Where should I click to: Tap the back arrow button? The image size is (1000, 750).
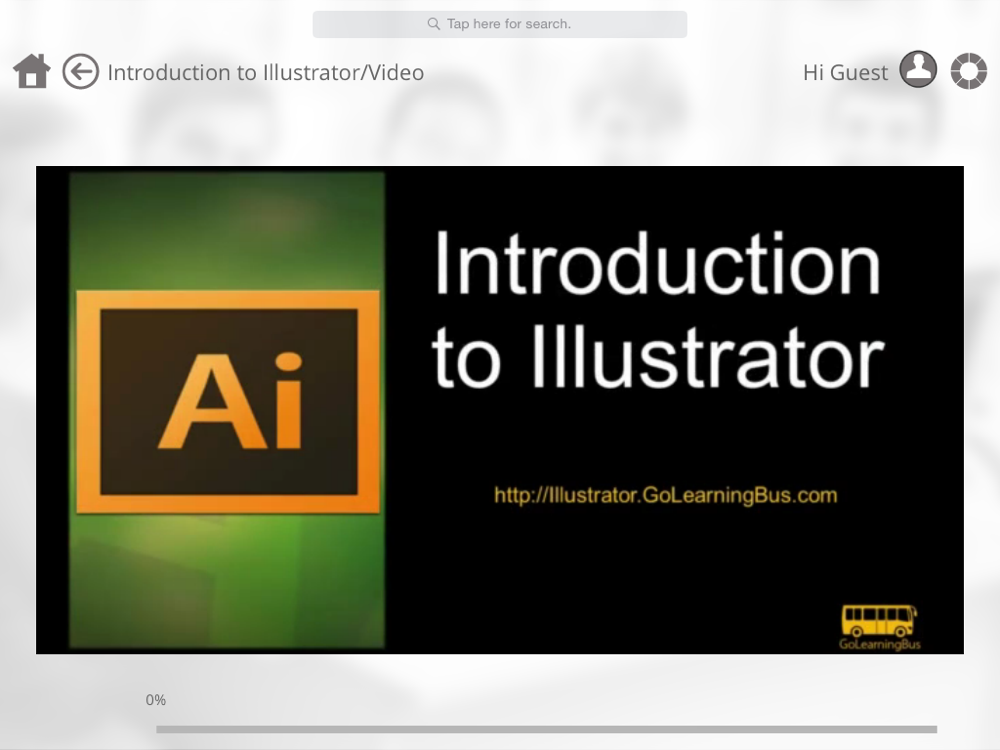pyautogui.click(x=80, y=71)
